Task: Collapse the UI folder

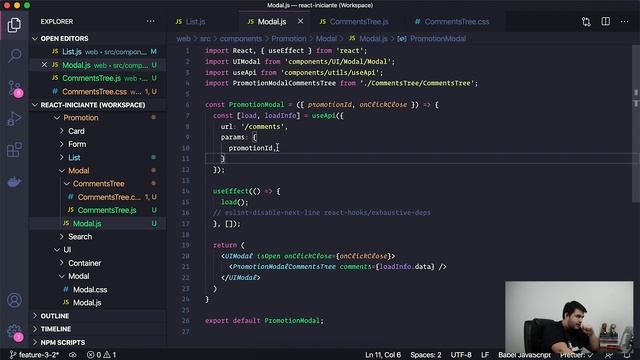Action: point(67,250)
